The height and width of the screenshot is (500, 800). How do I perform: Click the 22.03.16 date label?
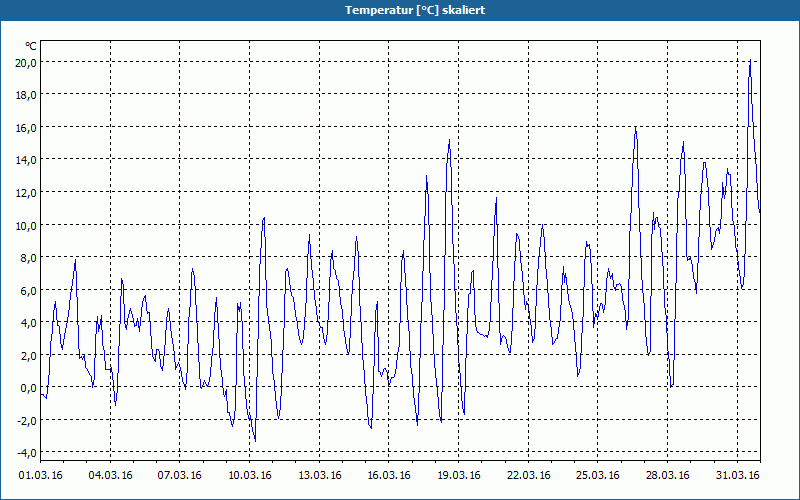coord(528,476)
